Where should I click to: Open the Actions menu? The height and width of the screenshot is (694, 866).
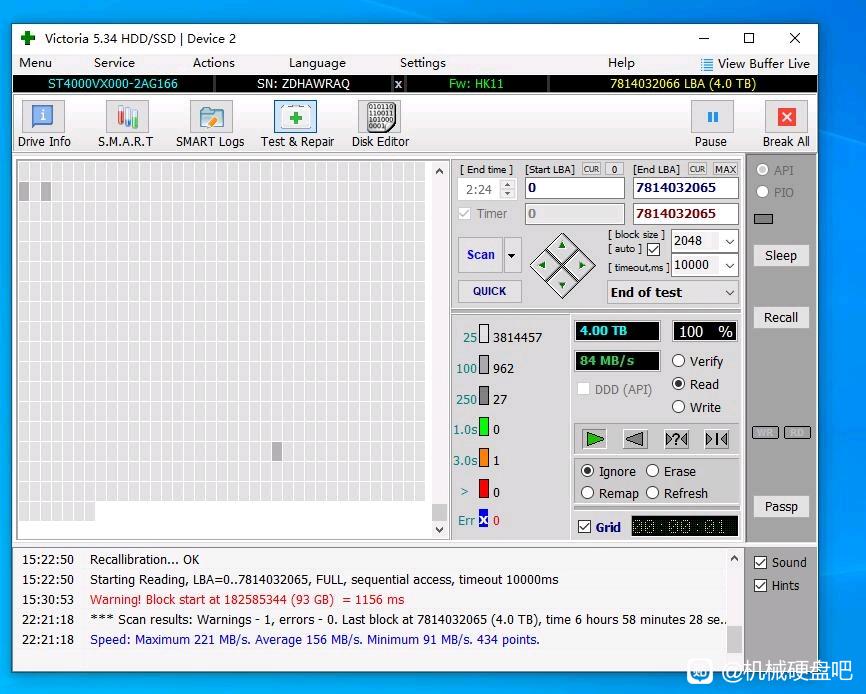(x=214, y=63)
